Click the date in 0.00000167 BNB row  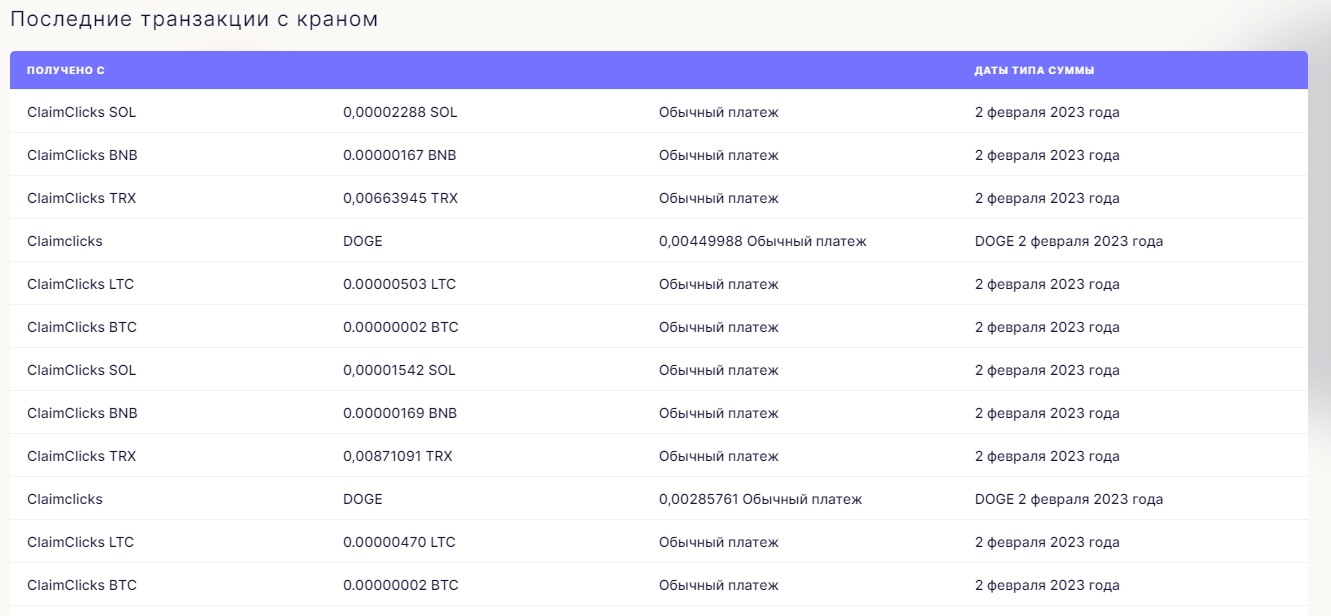[1047, 155]
